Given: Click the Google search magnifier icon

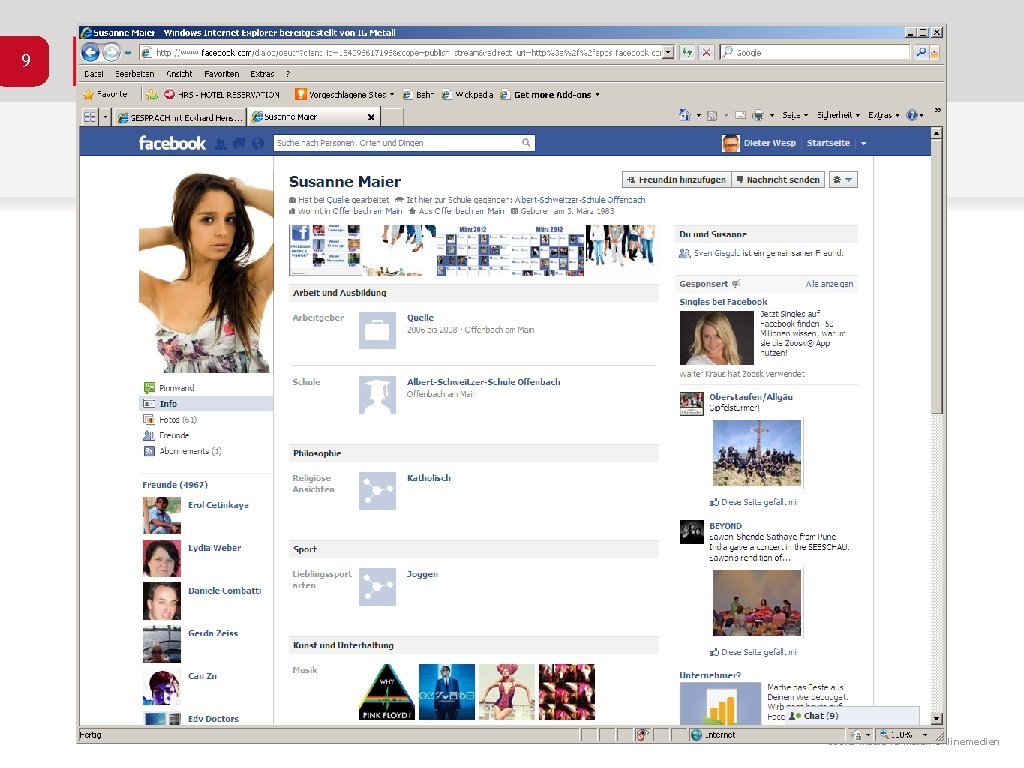Looking at the screenshot, I should point(921,52).
